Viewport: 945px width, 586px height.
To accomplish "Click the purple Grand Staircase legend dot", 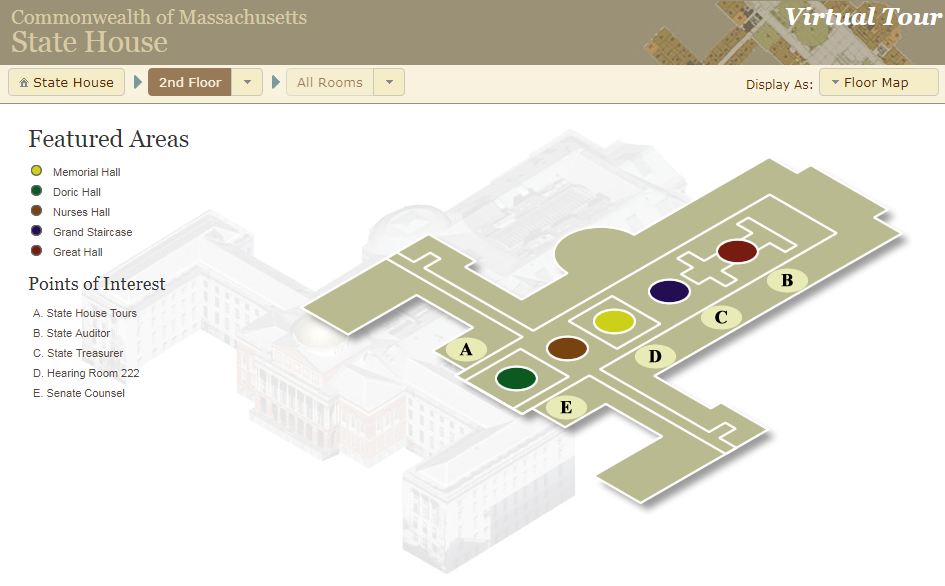I will [37, 230].
